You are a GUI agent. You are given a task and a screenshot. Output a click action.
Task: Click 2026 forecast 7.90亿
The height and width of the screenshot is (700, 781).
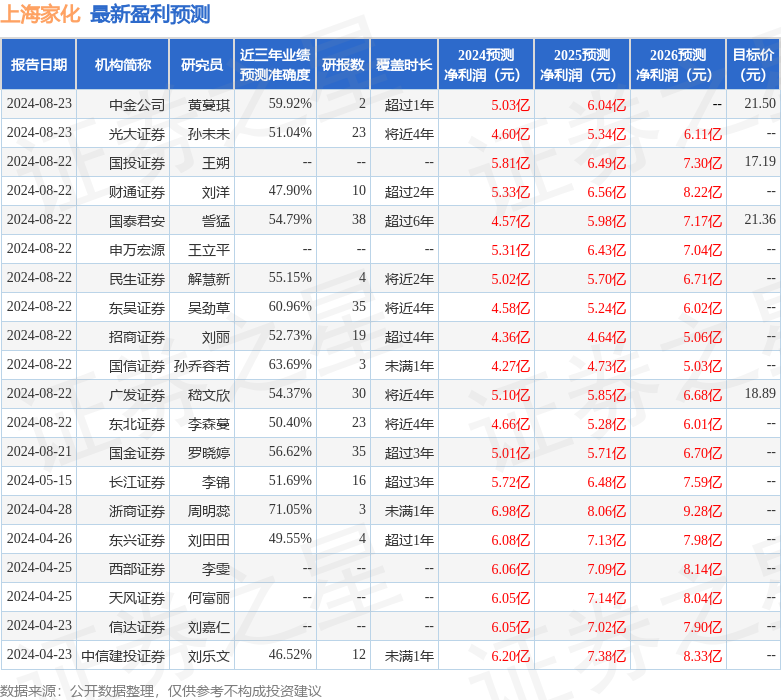[702, 627]
